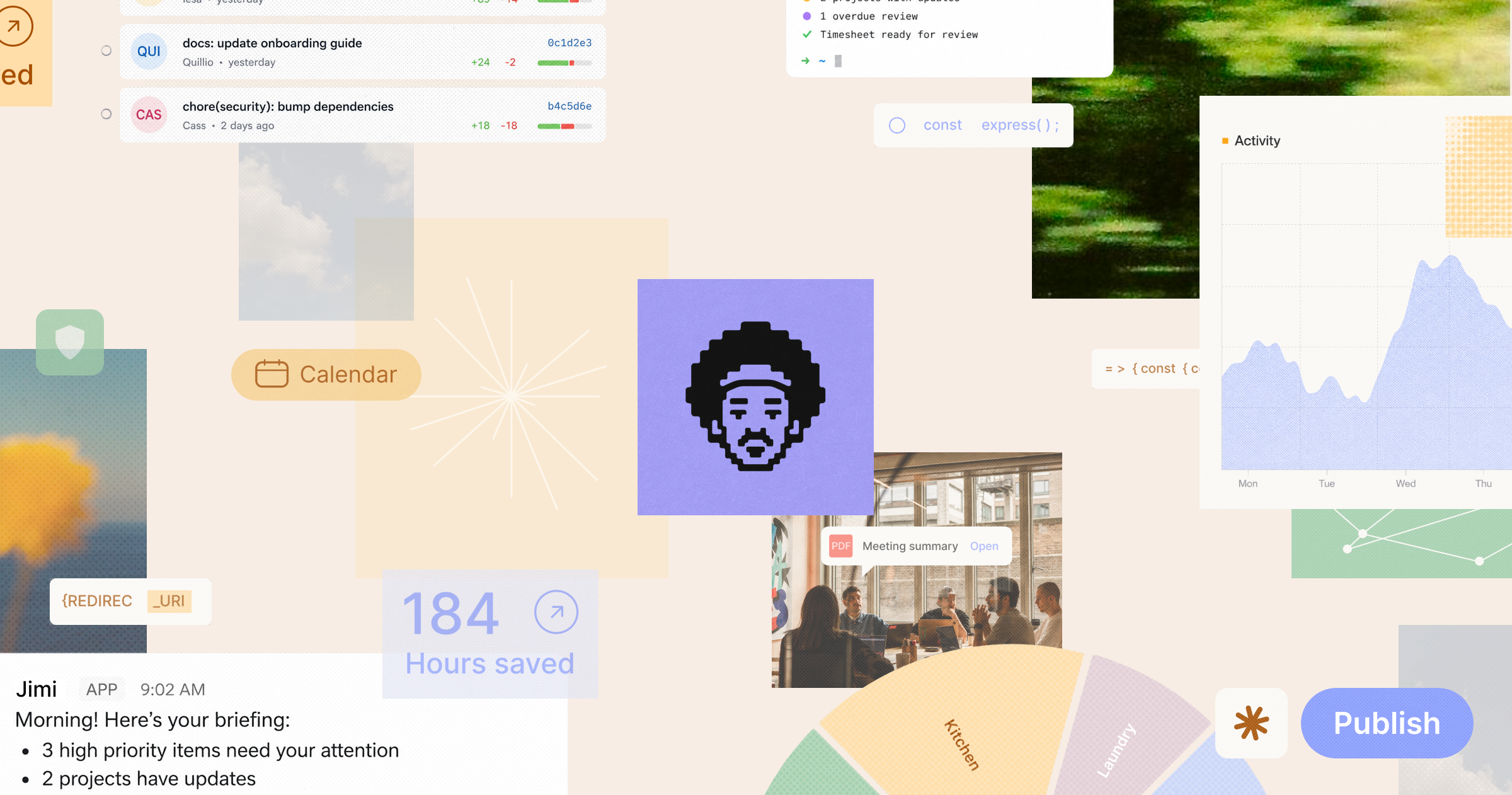Open commit hash 0c1d2e3
1512x795 pixels.
pyautogui.click(x=570, y=43)
